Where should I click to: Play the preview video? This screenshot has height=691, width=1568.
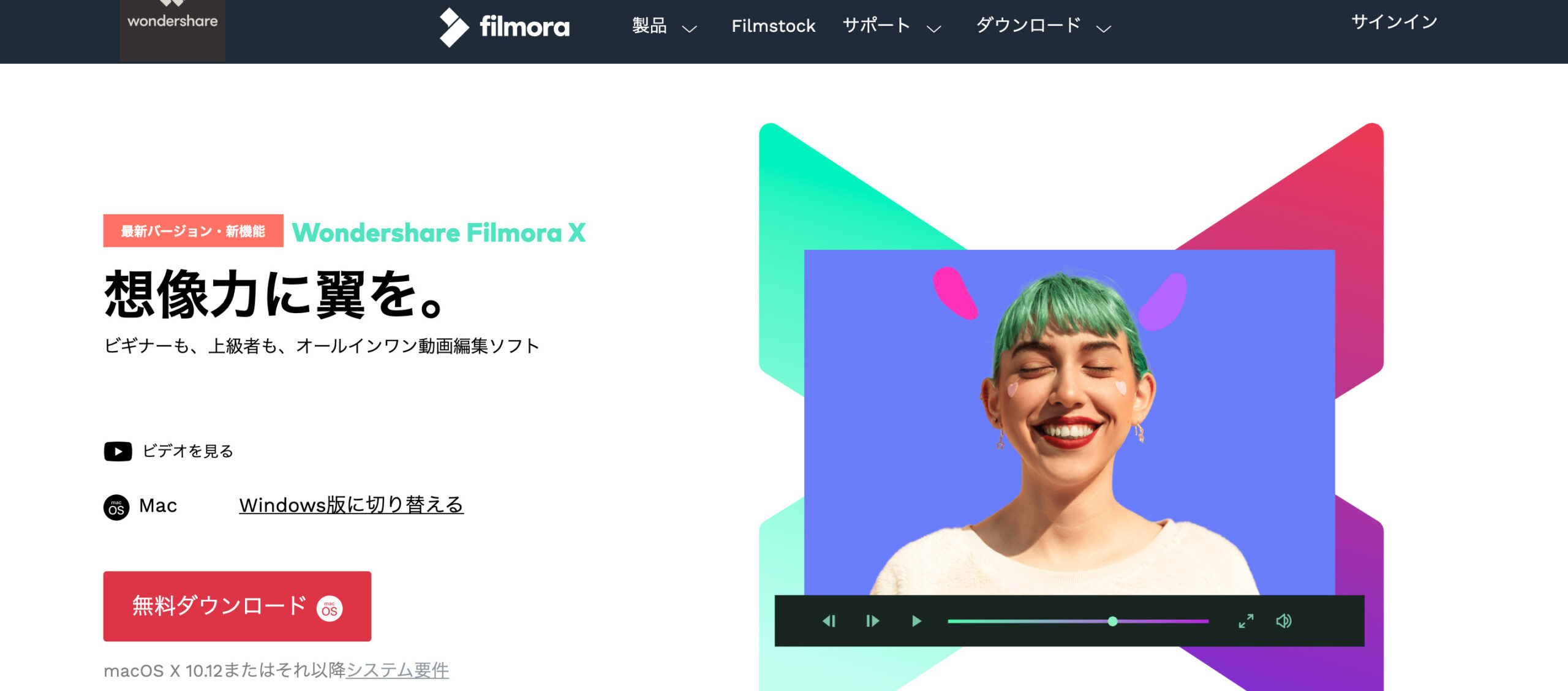(x=916, y=621)
